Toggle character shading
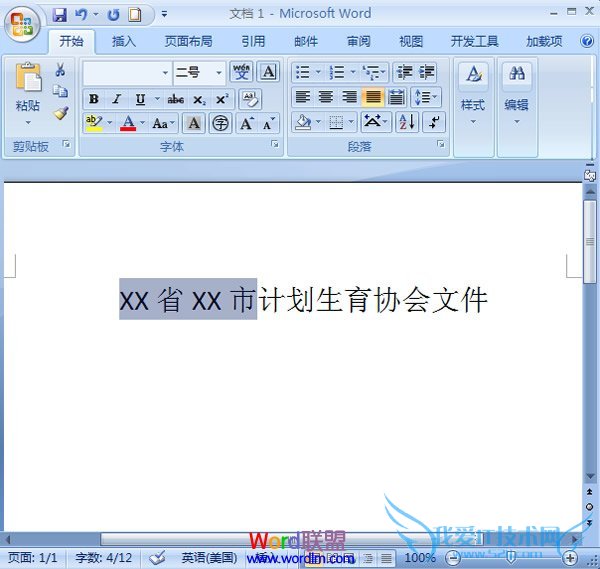Viewport: 600px width, 569px height. pyautogui.click(x=194, y=123)
